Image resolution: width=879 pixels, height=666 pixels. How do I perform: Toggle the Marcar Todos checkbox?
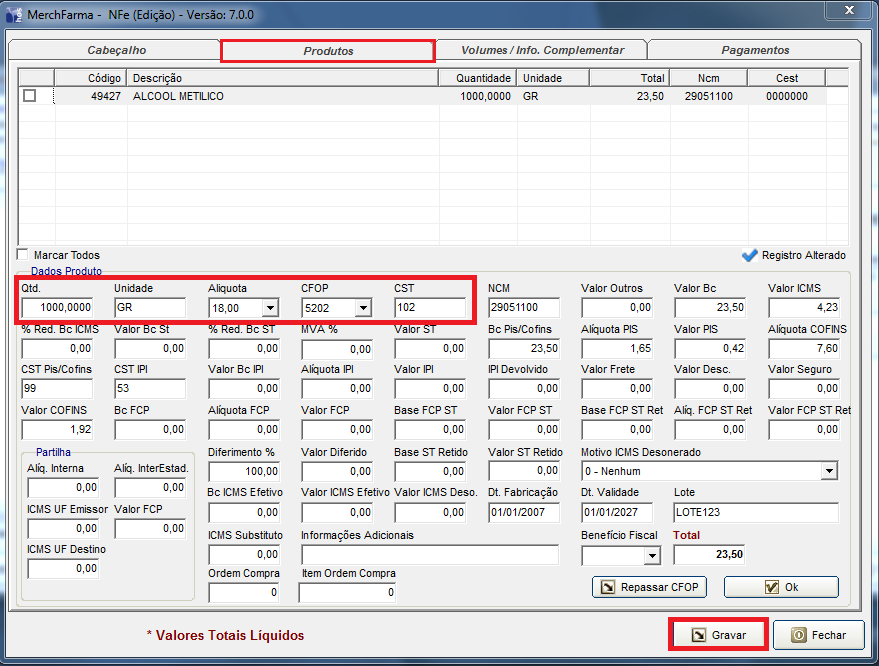[23, 255]
